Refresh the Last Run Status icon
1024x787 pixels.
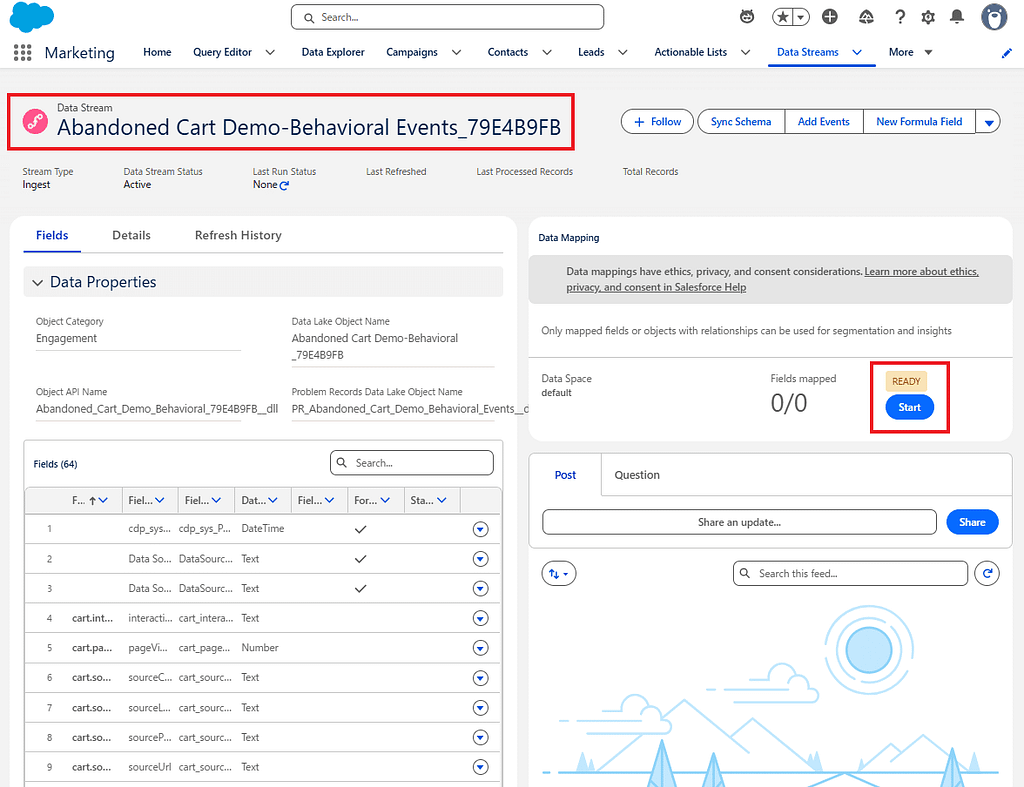coord(284,185)
